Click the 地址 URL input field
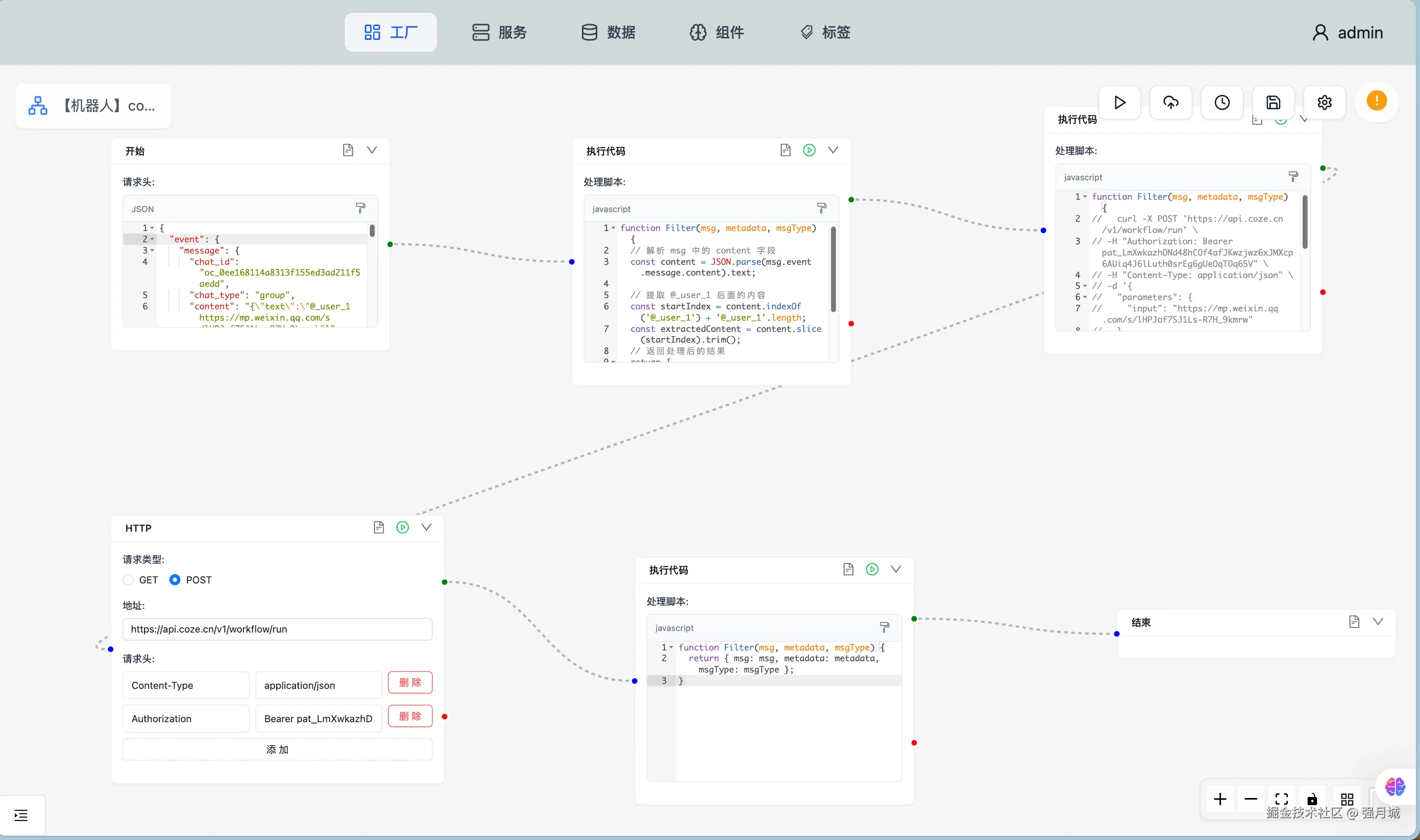The image size is (1420, 840). click(277, 629)
